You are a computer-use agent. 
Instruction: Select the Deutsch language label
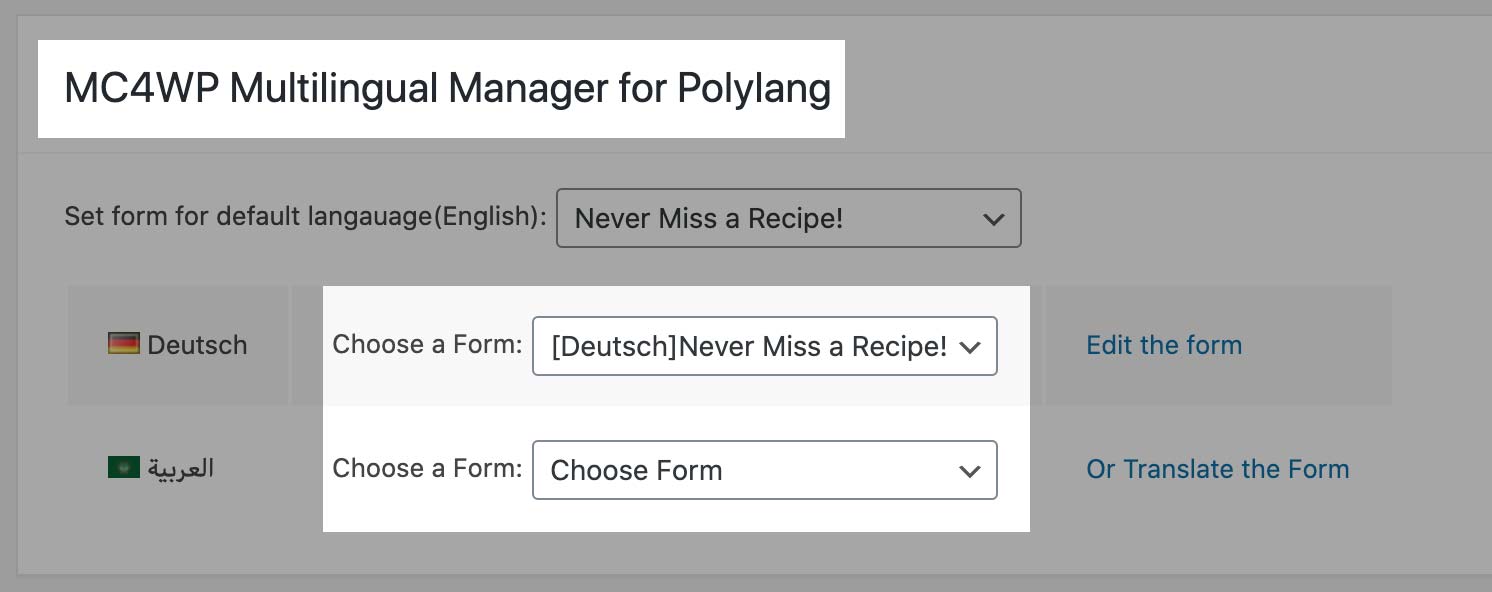pos(197,344)
